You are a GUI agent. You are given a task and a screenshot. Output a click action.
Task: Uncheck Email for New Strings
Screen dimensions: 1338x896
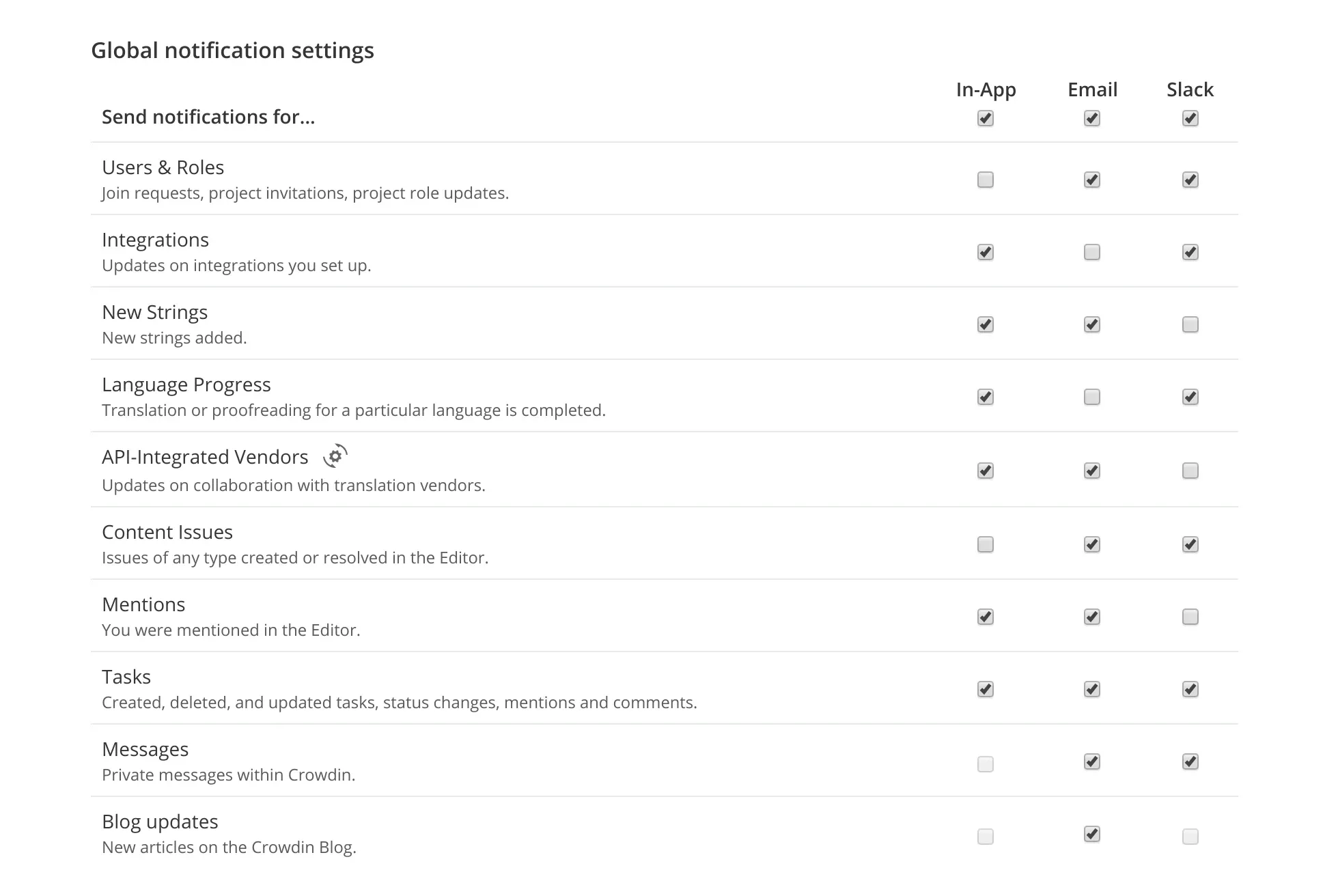(1091, 325)
